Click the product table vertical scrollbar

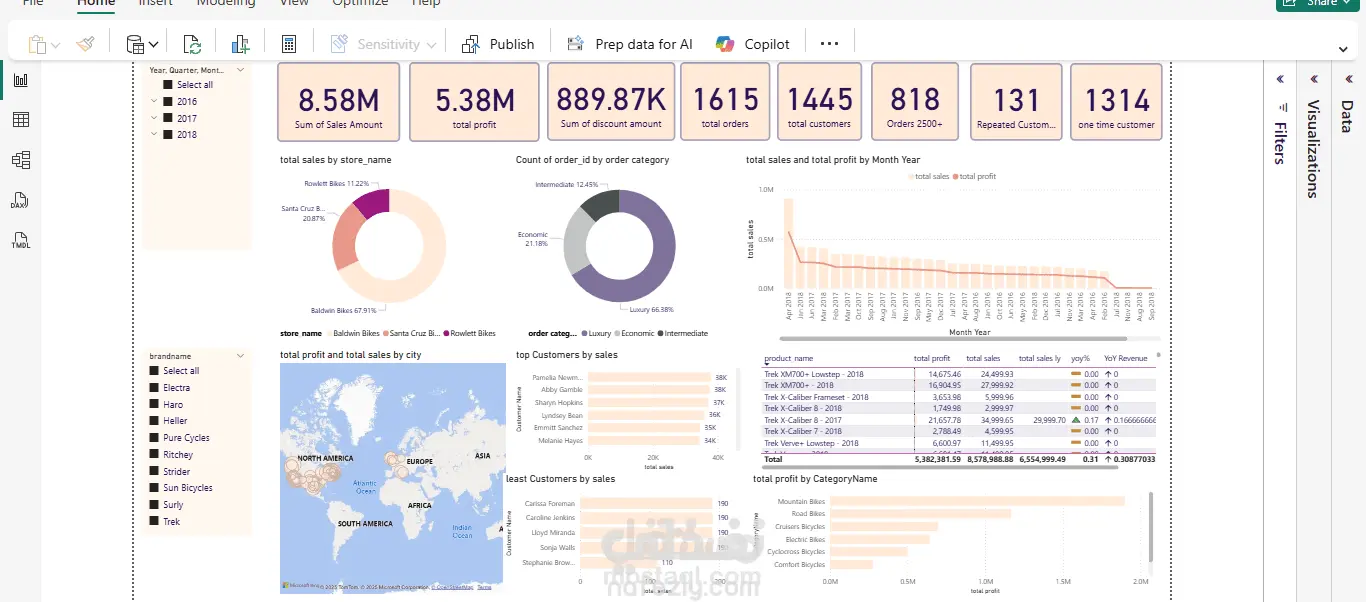tap(1159, 354)
